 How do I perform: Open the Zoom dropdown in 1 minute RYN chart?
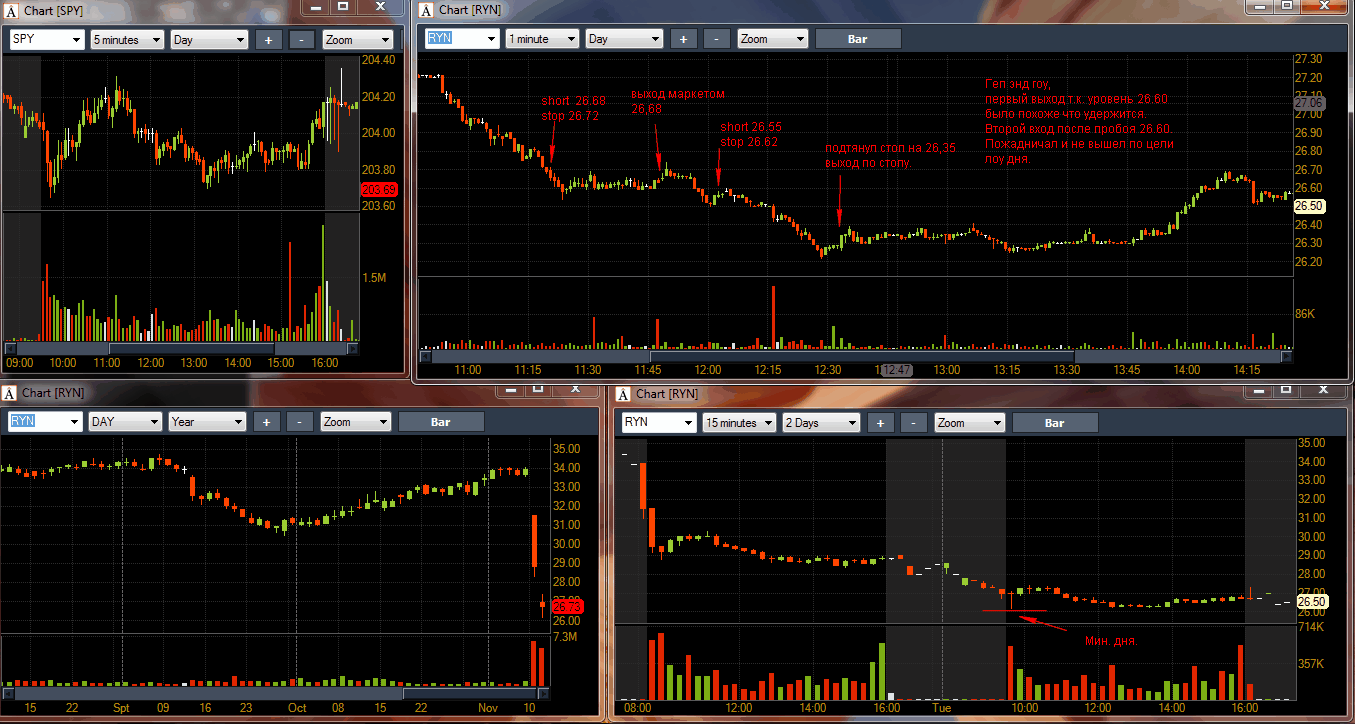coord(772,39)
